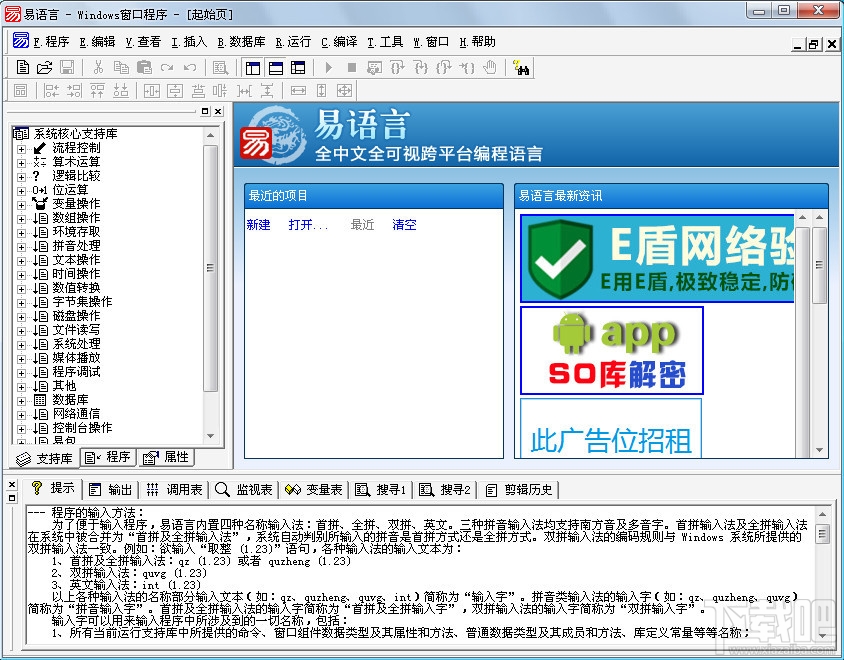Click the Cut scissors toolbar icon
The image size is (844, 660).
coord(98,68)
